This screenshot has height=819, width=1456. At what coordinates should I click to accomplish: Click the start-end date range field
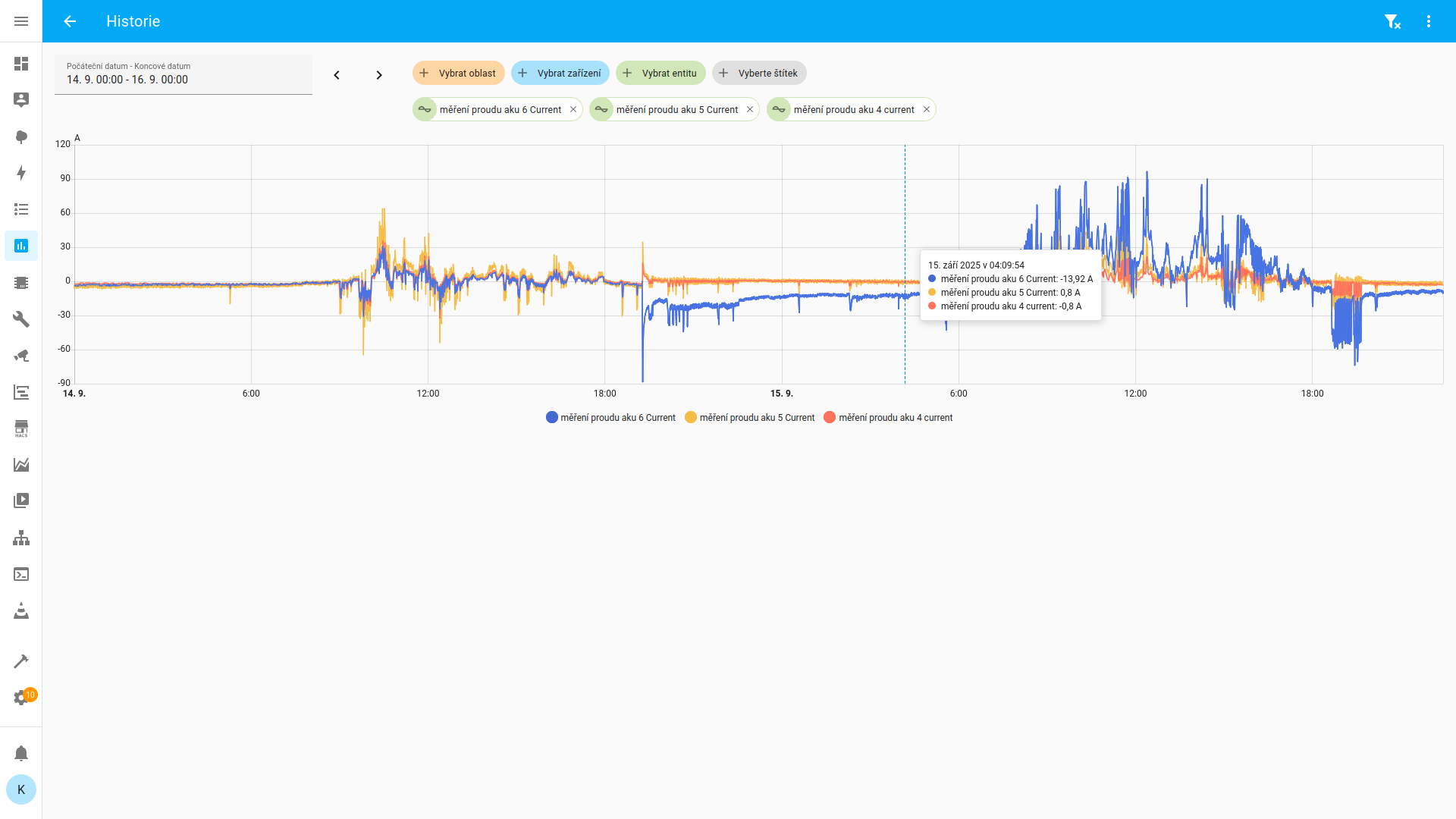183,74
